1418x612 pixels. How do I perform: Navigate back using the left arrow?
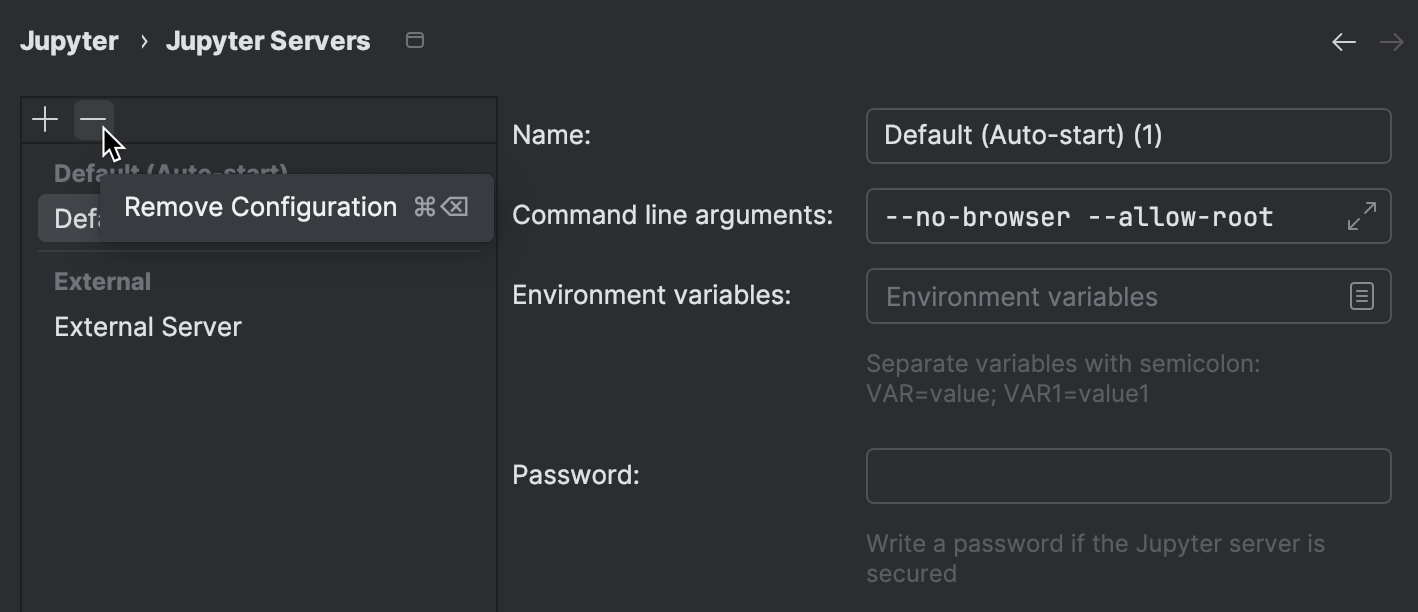click(x=1344, y=41)
